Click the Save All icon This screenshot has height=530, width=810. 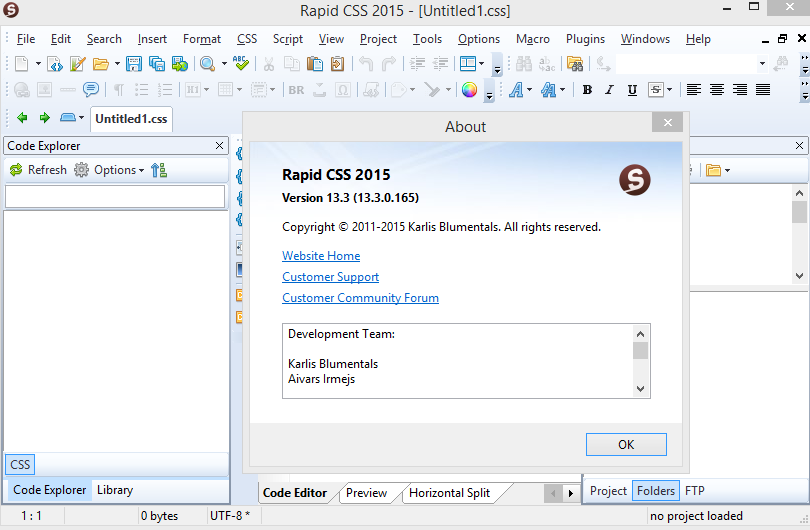tap(157, 64)
